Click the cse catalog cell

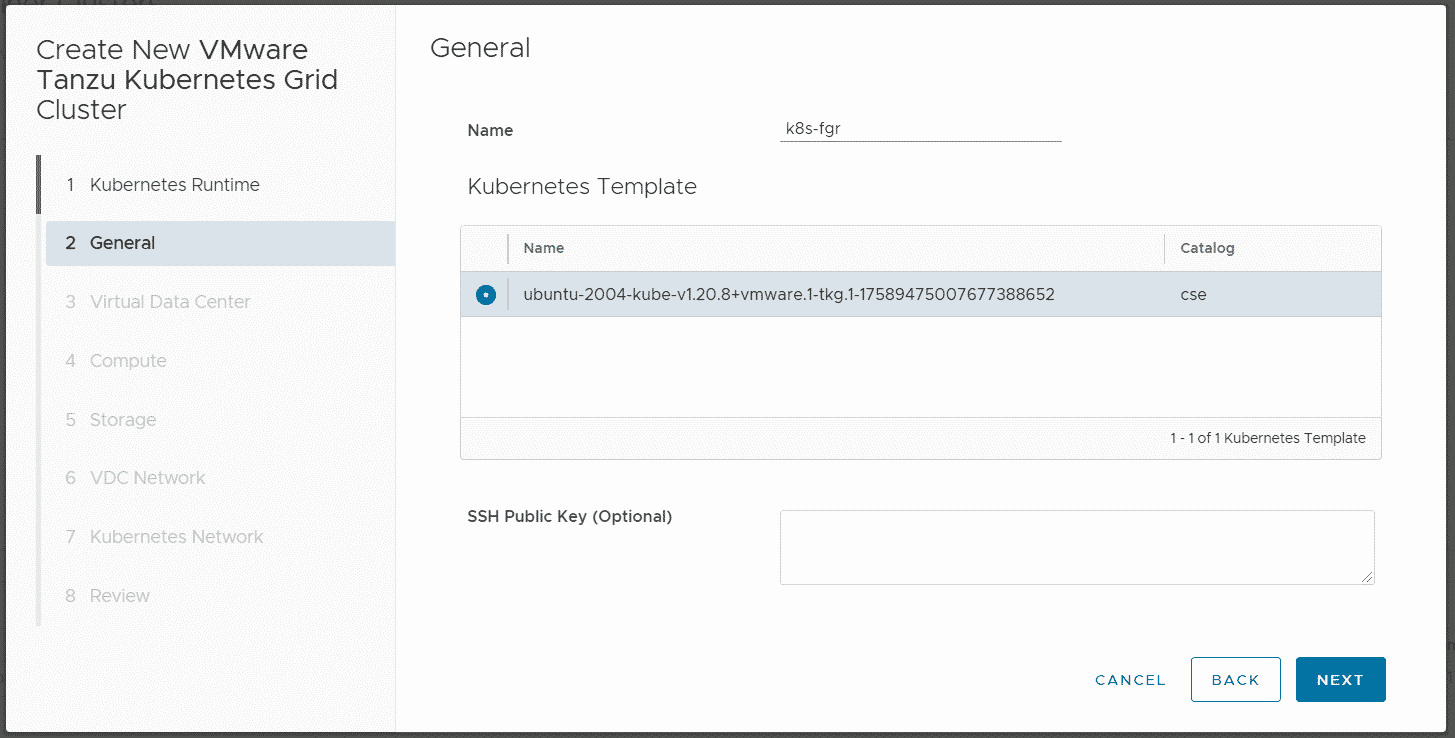1193,295
